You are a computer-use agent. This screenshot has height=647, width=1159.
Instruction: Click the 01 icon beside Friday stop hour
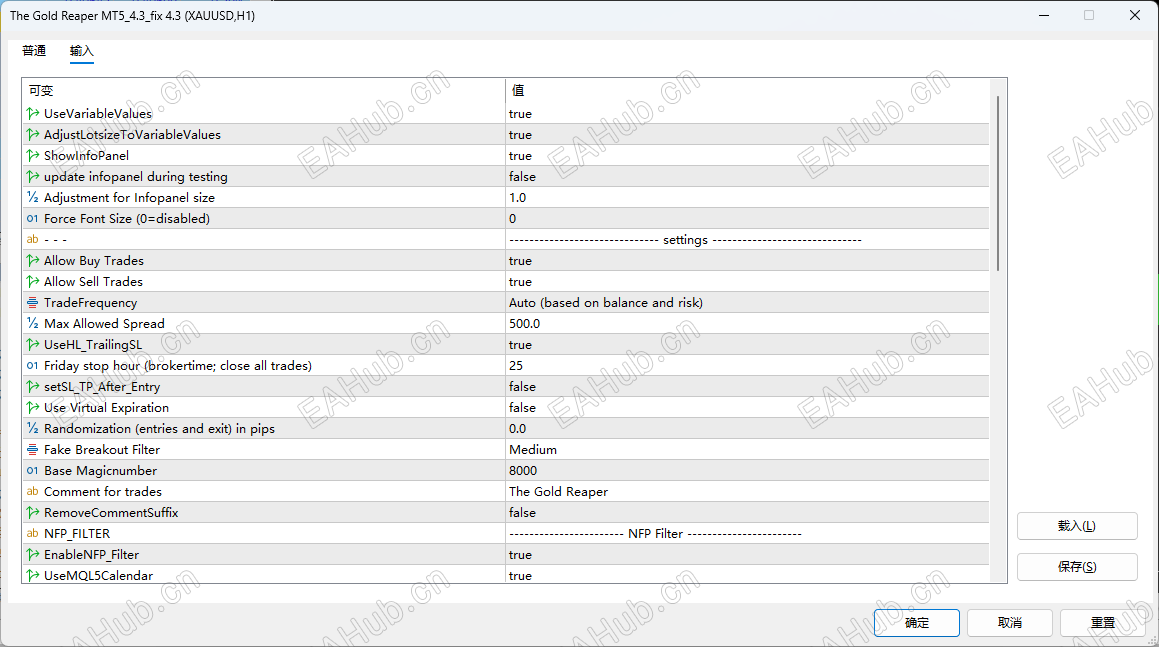click(x=33, y=365)
